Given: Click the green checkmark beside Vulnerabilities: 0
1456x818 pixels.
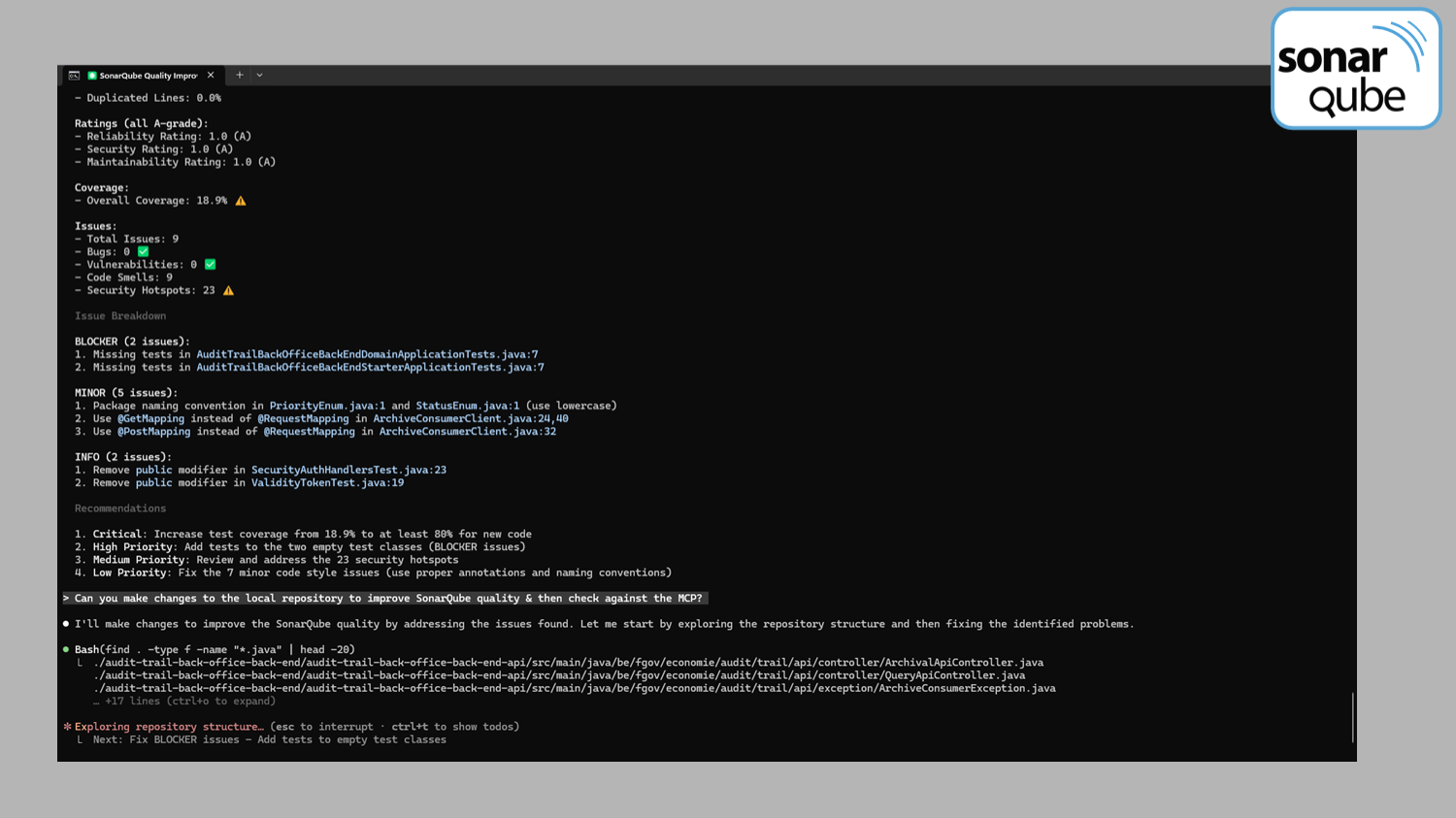Looking at the screenshot, I should pos(210,264).
